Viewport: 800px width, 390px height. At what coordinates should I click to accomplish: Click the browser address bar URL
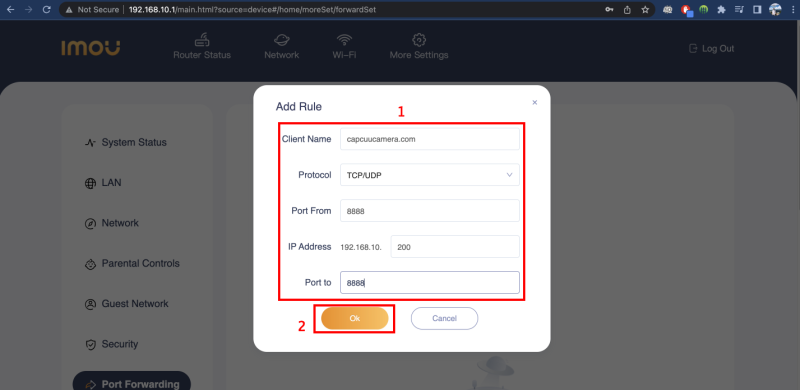253,9
